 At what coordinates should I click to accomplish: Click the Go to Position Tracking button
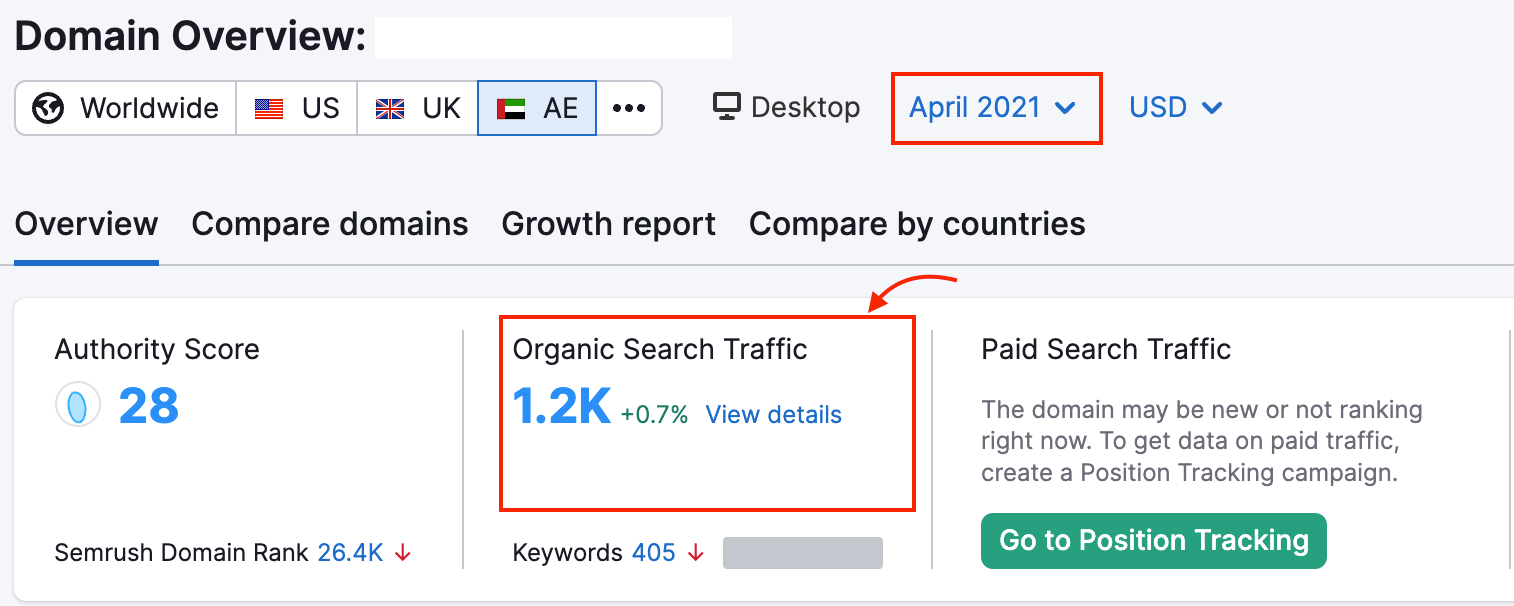click(x=1153, y=541)
